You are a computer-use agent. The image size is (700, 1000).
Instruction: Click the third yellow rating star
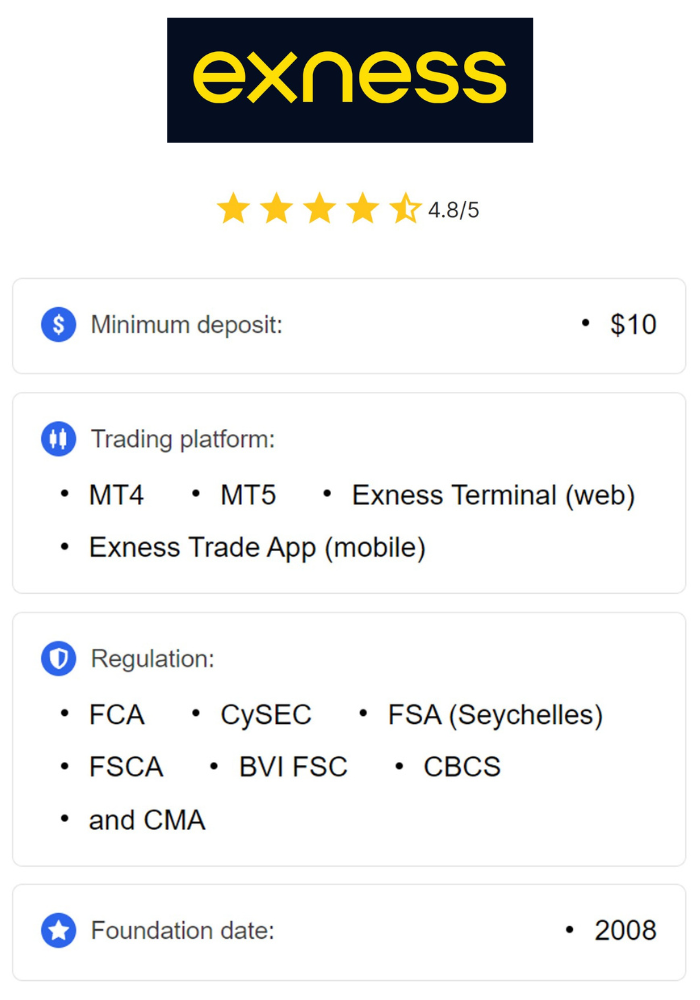pyautogui.click(x=319, y=209)
